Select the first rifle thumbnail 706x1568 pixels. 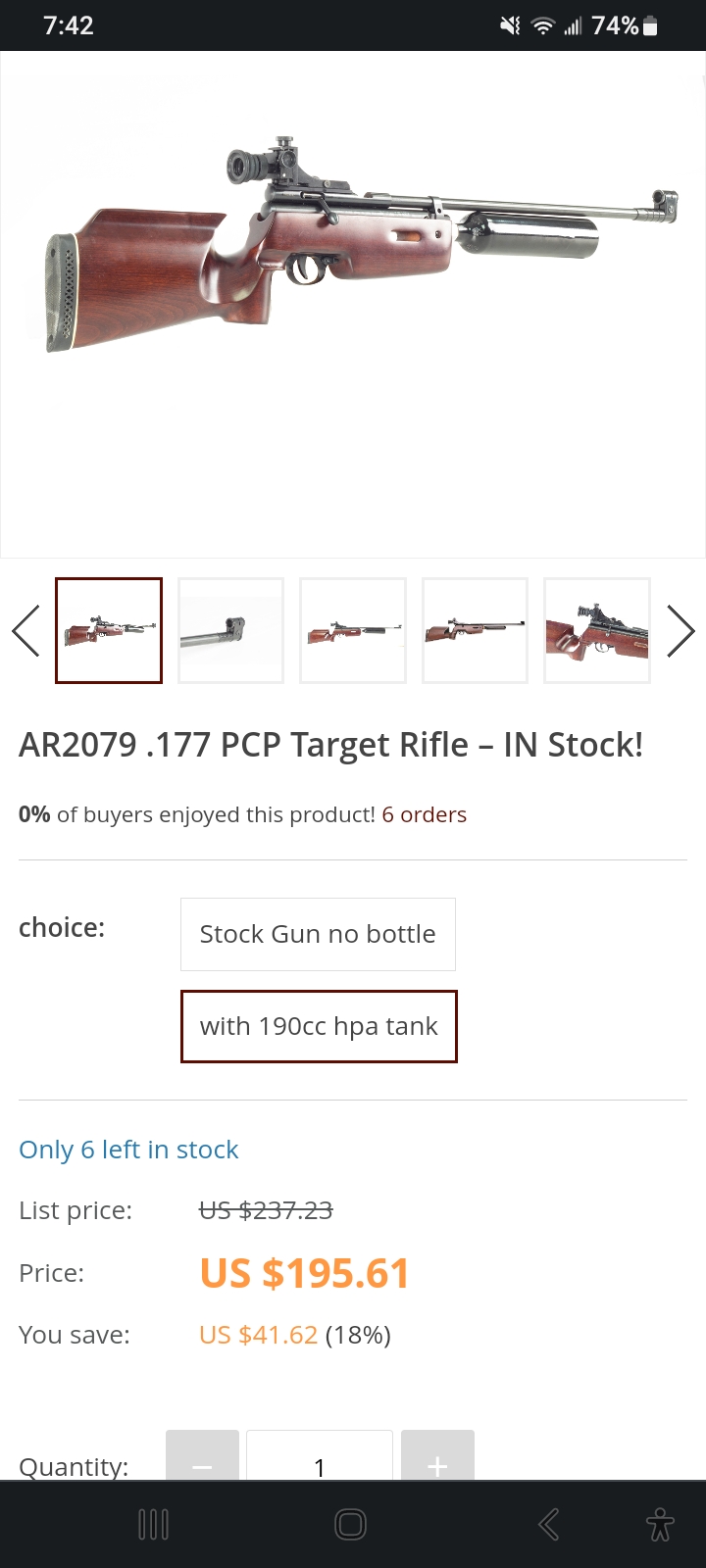(x=109, y=630)
